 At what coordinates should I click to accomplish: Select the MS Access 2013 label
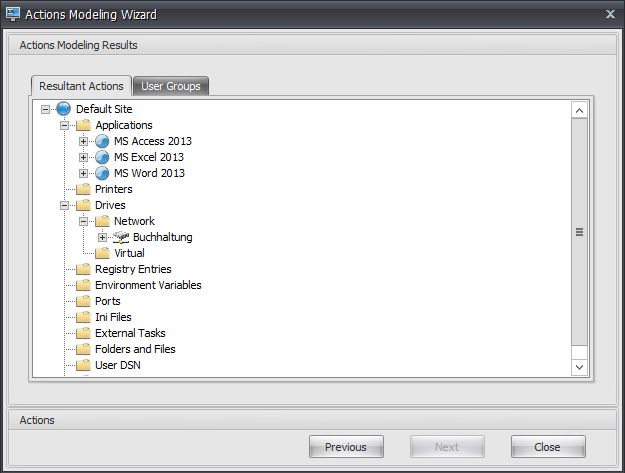pos(153,141)
